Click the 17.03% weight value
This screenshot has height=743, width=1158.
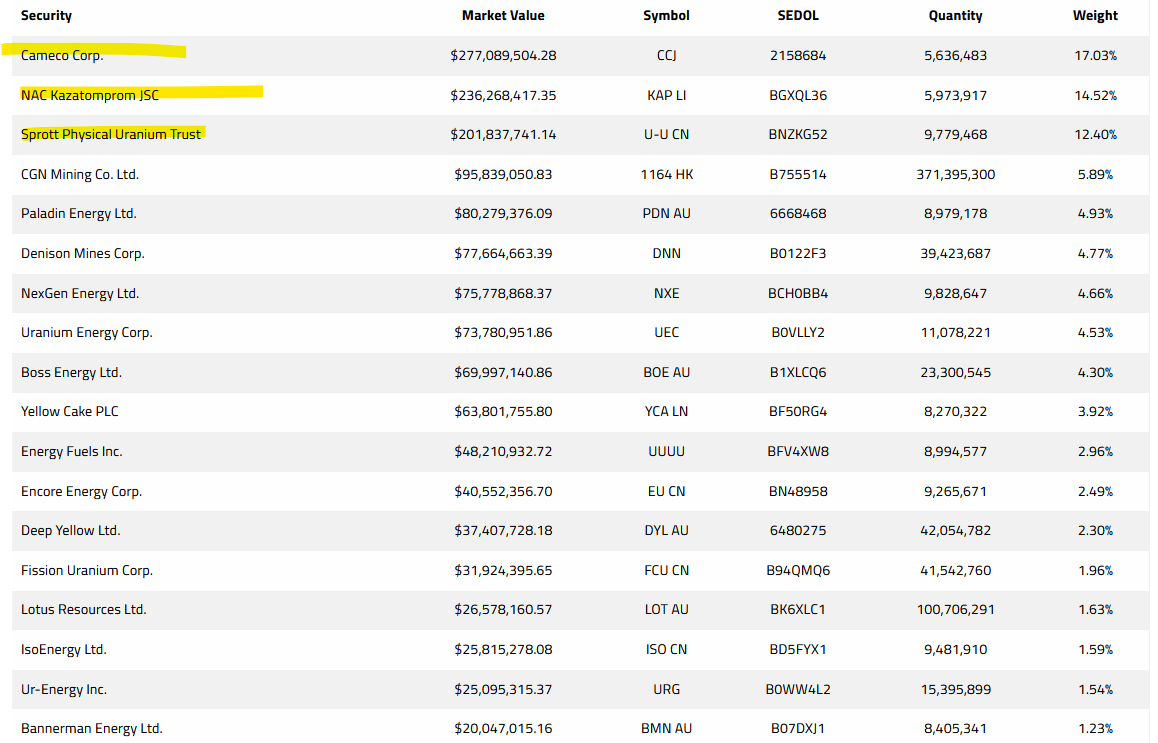pos(1095,55)
